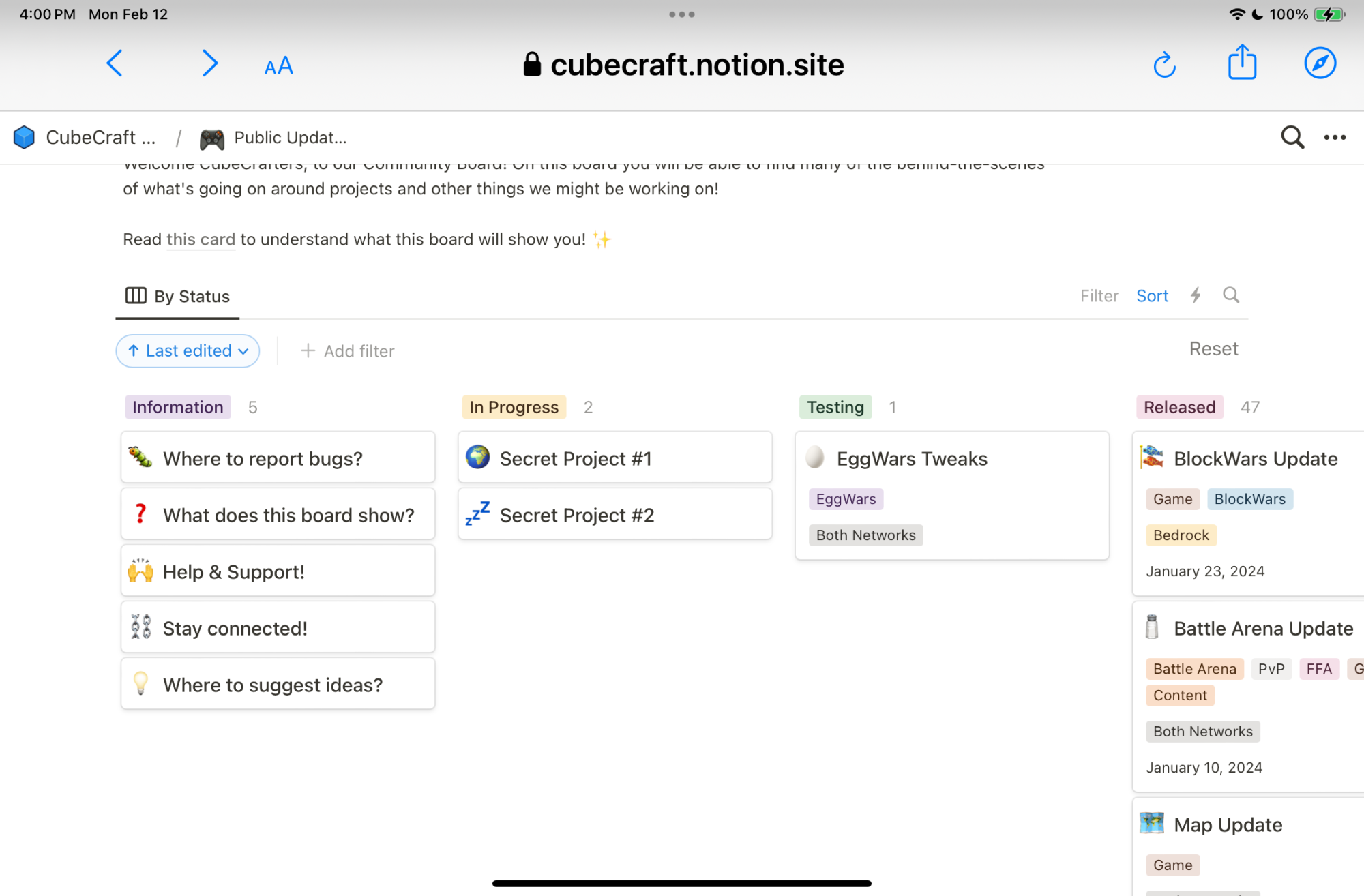Click the globe icon of Secret Project #1

477,457
